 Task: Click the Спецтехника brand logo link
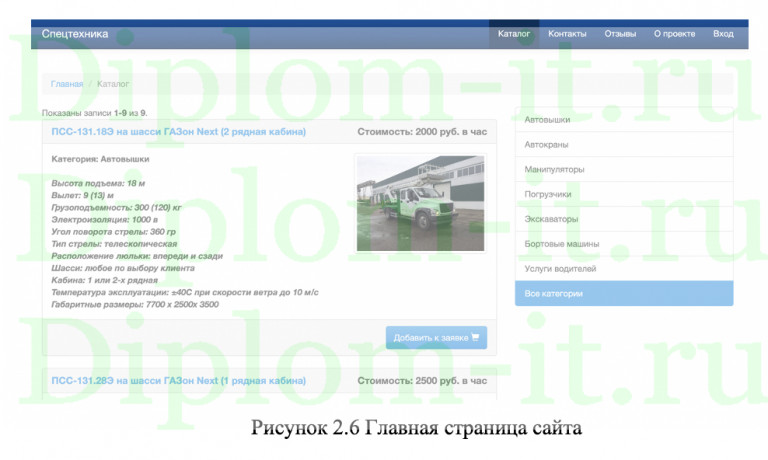(x=75, y=34)
